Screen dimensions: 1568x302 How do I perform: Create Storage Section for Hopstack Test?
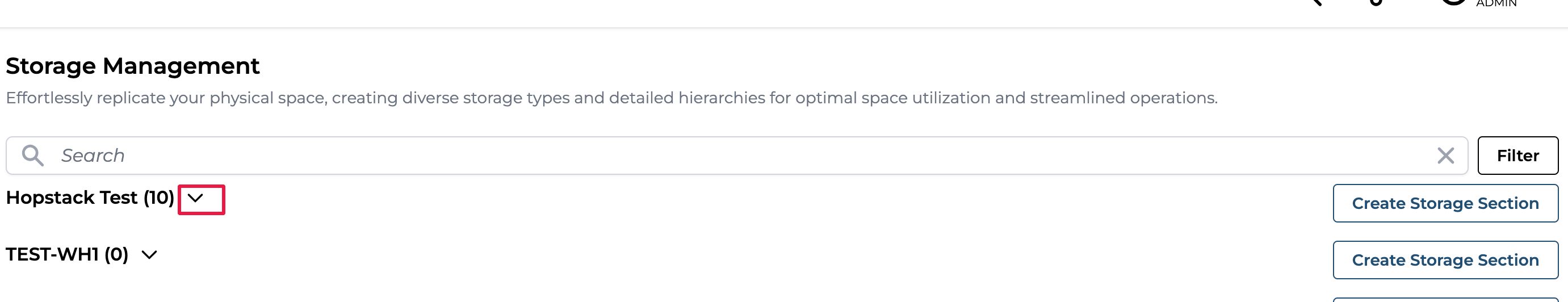1445,203
